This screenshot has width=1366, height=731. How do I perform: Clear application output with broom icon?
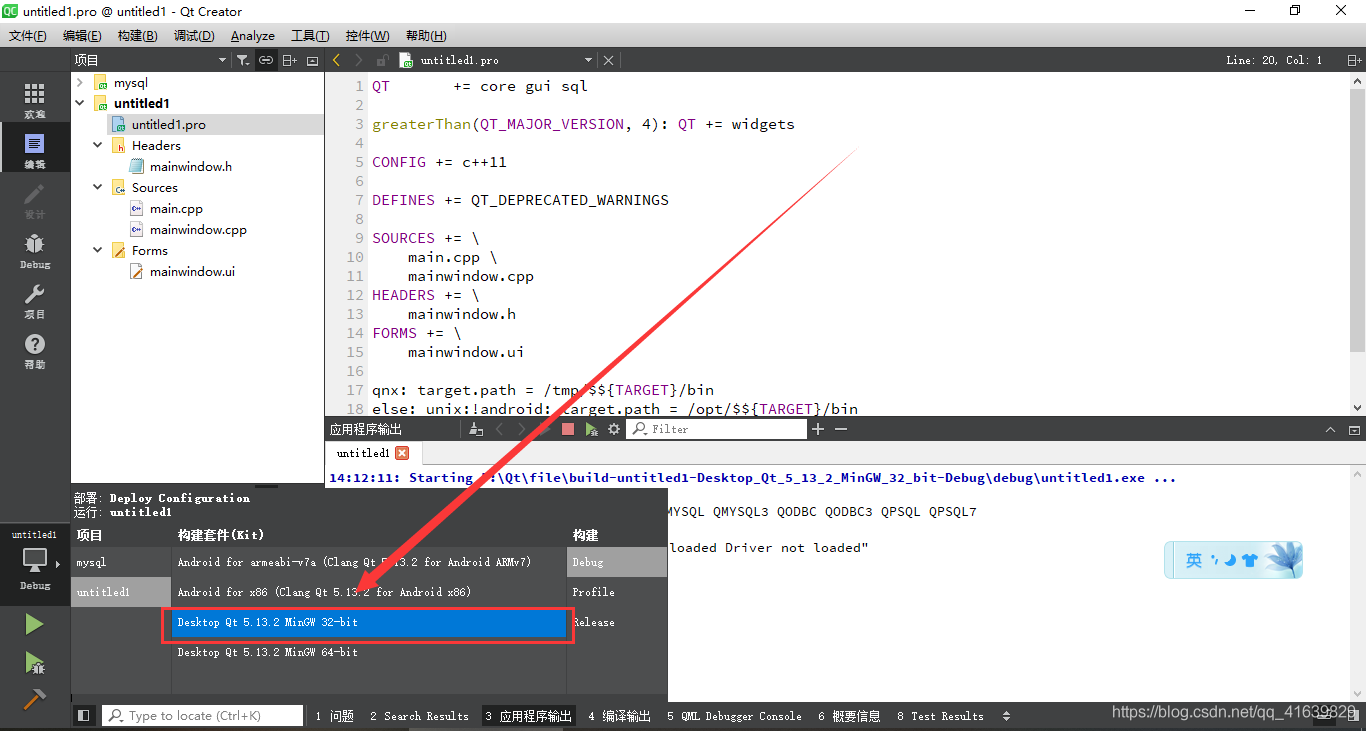tap(477, 429)
